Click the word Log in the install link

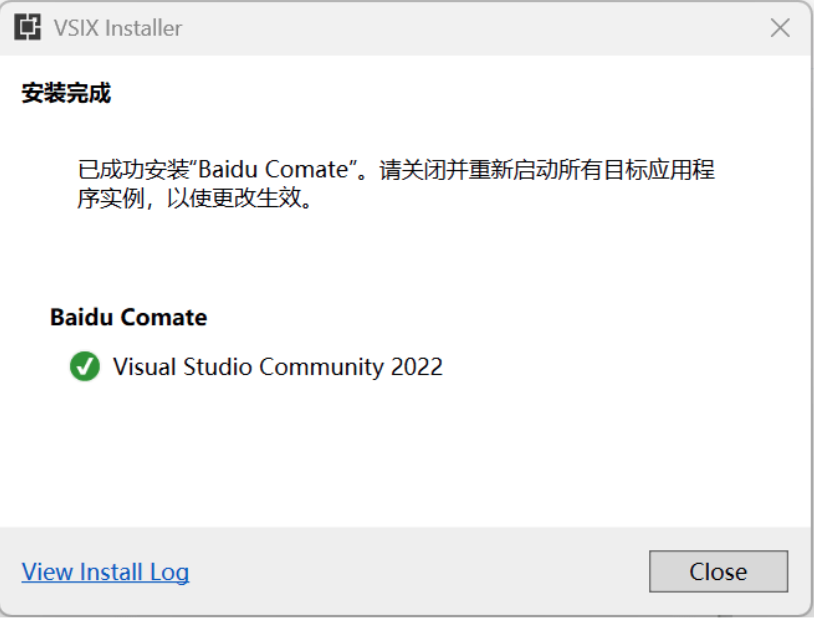169,573
